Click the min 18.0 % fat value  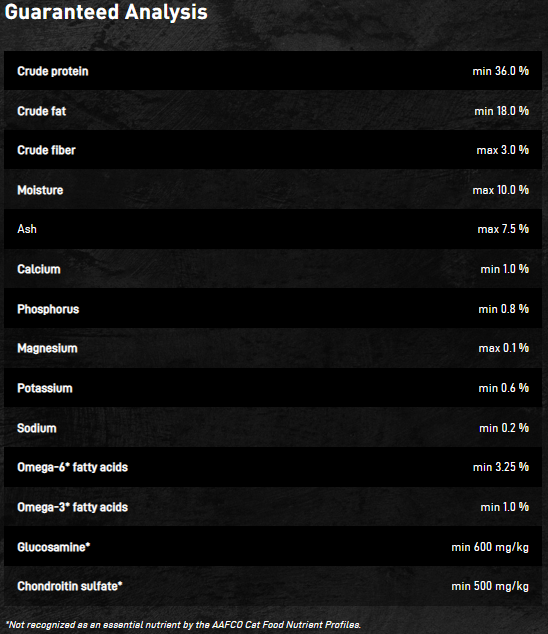501,111
